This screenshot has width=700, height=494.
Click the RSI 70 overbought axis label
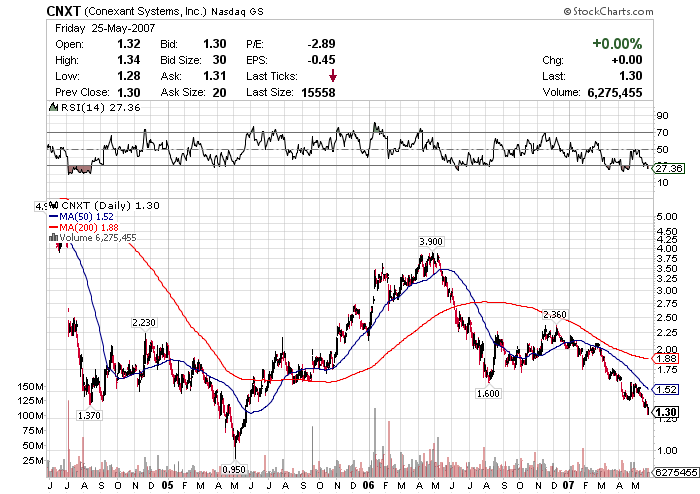click(x=662, y=133)
